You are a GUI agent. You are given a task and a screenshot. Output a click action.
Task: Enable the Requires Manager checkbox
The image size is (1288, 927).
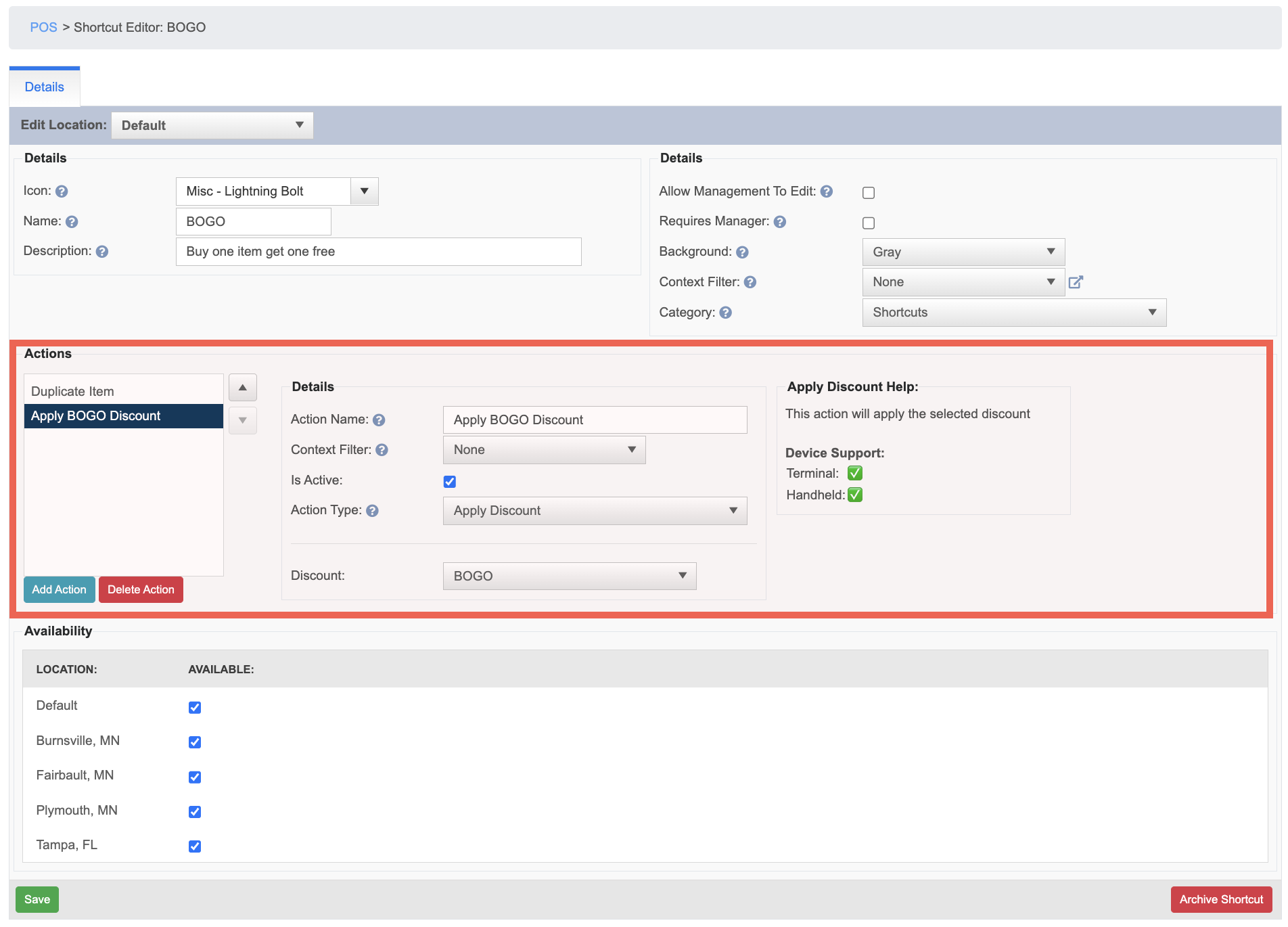869,223
